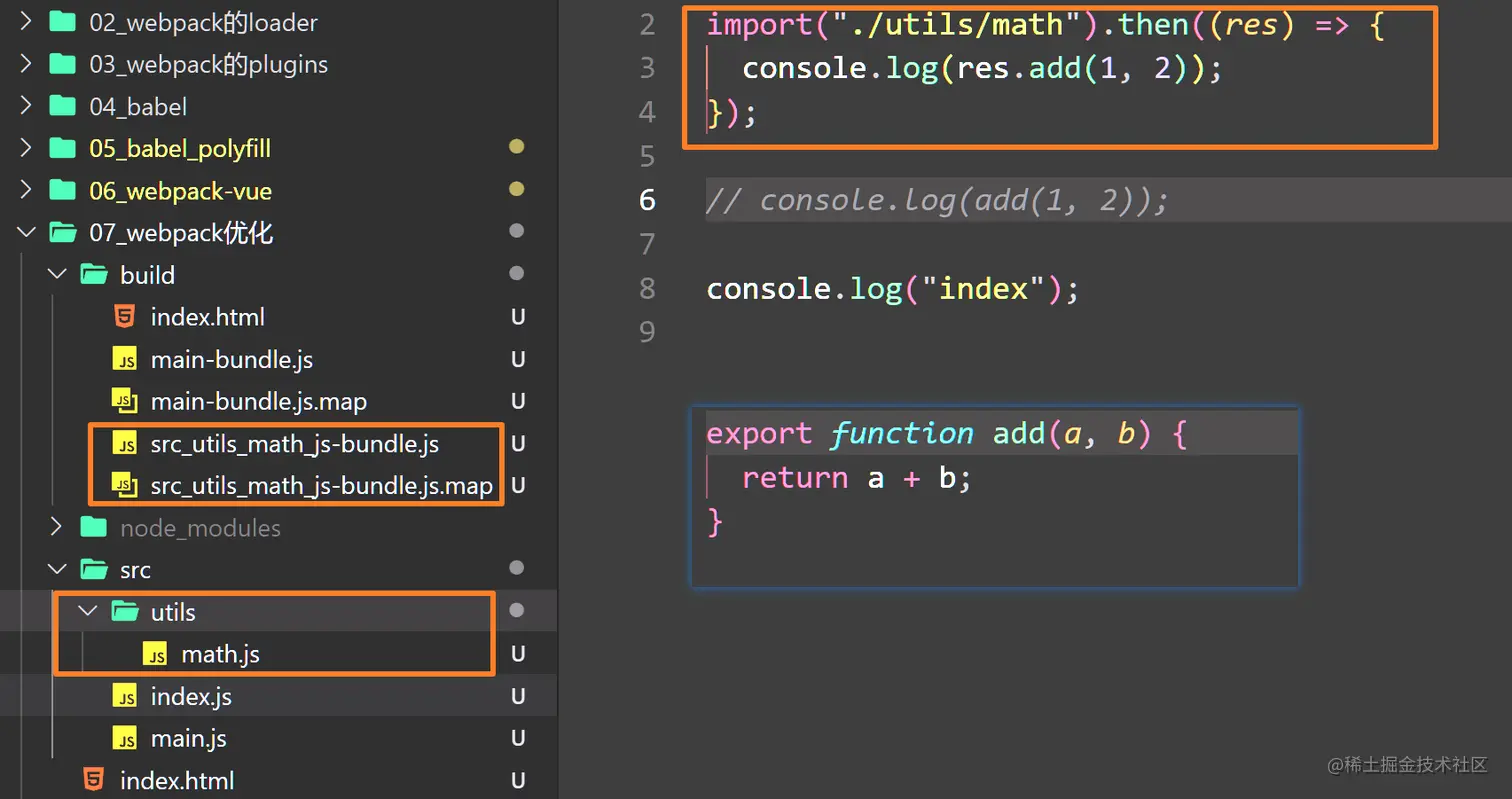
Task: Click the 04_babel folder icon
Action: (x=63, y=106)
